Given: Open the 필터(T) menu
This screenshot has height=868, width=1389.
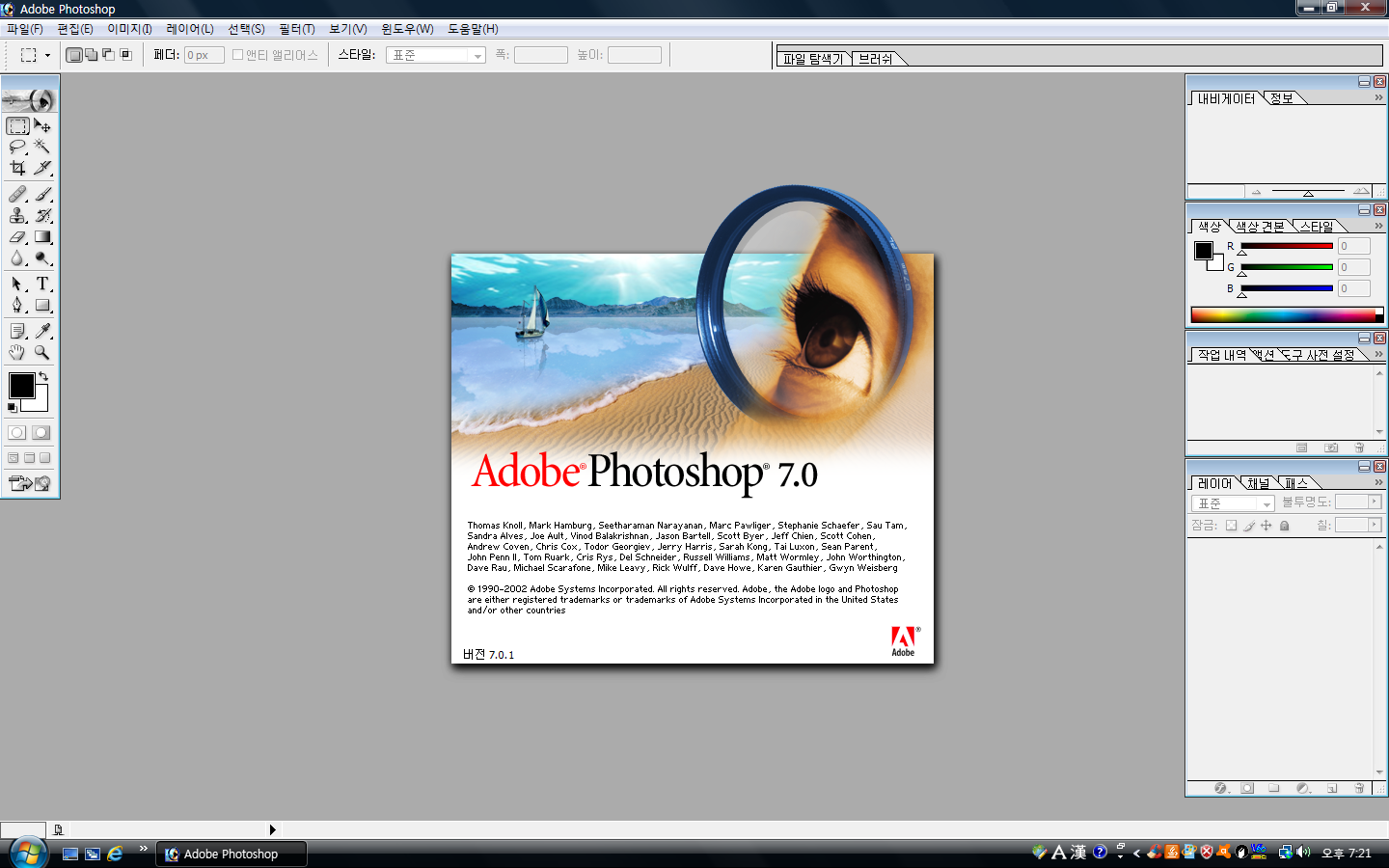Looking at the screenshot, I should click(x=296, y=29).
